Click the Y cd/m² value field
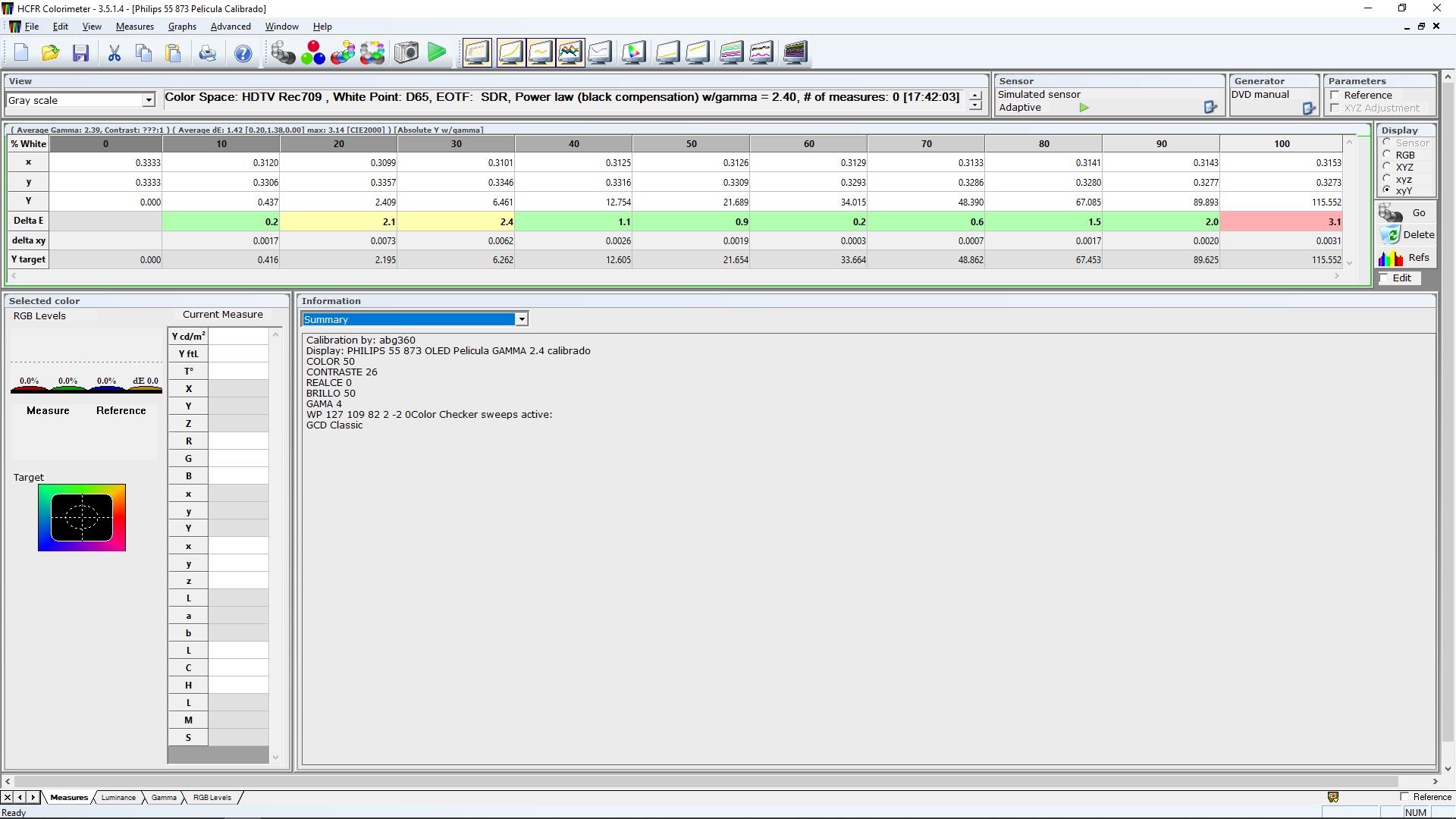Image resolution: width=1456 pixels, height=819 pixels. coord(238,337)
